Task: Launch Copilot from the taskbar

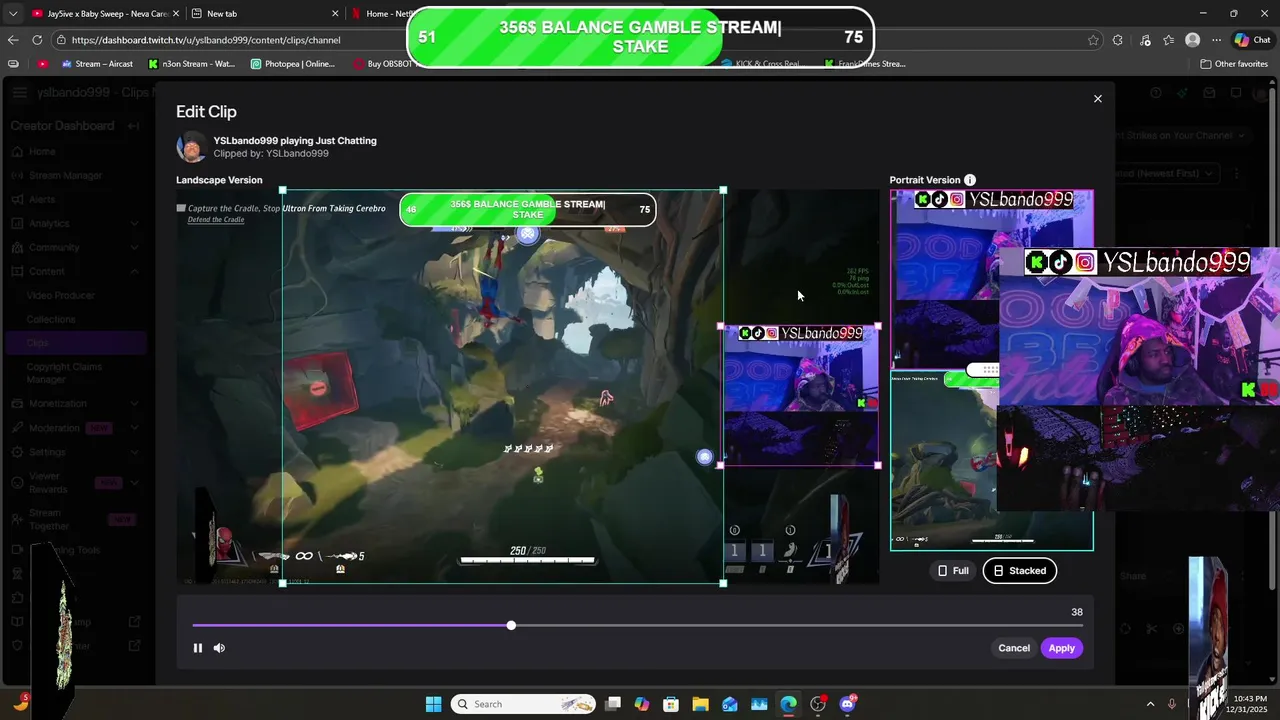Action: click(642, 704)
